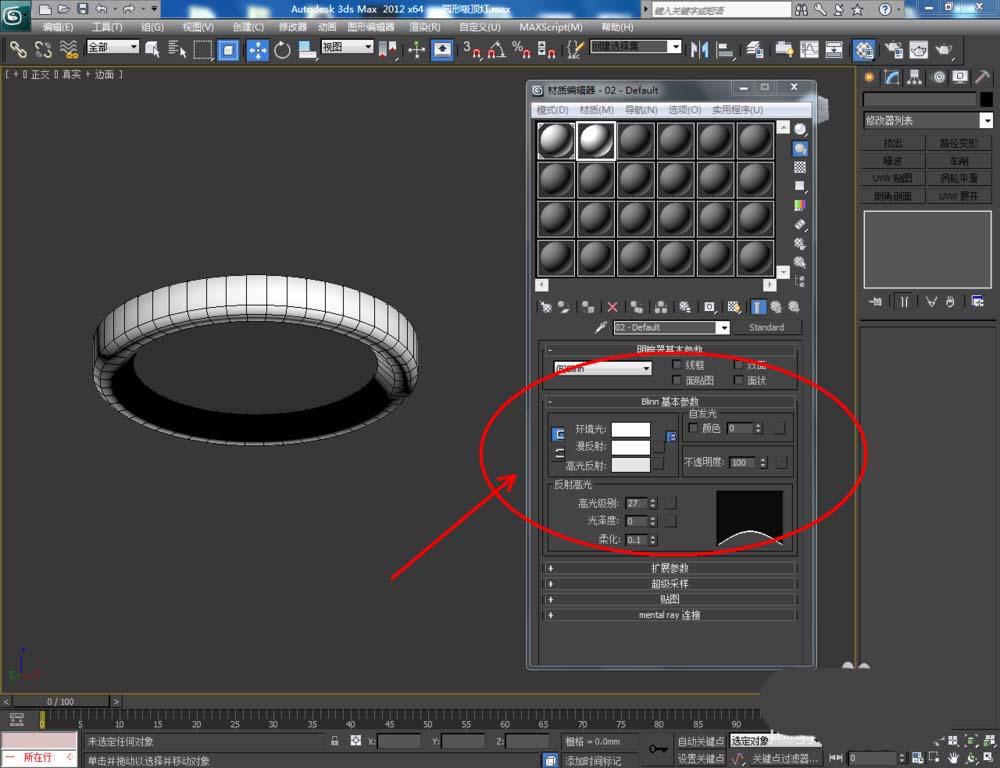
Task: Click Sample Type sphere icon beside slots
Action: point(800,129)
